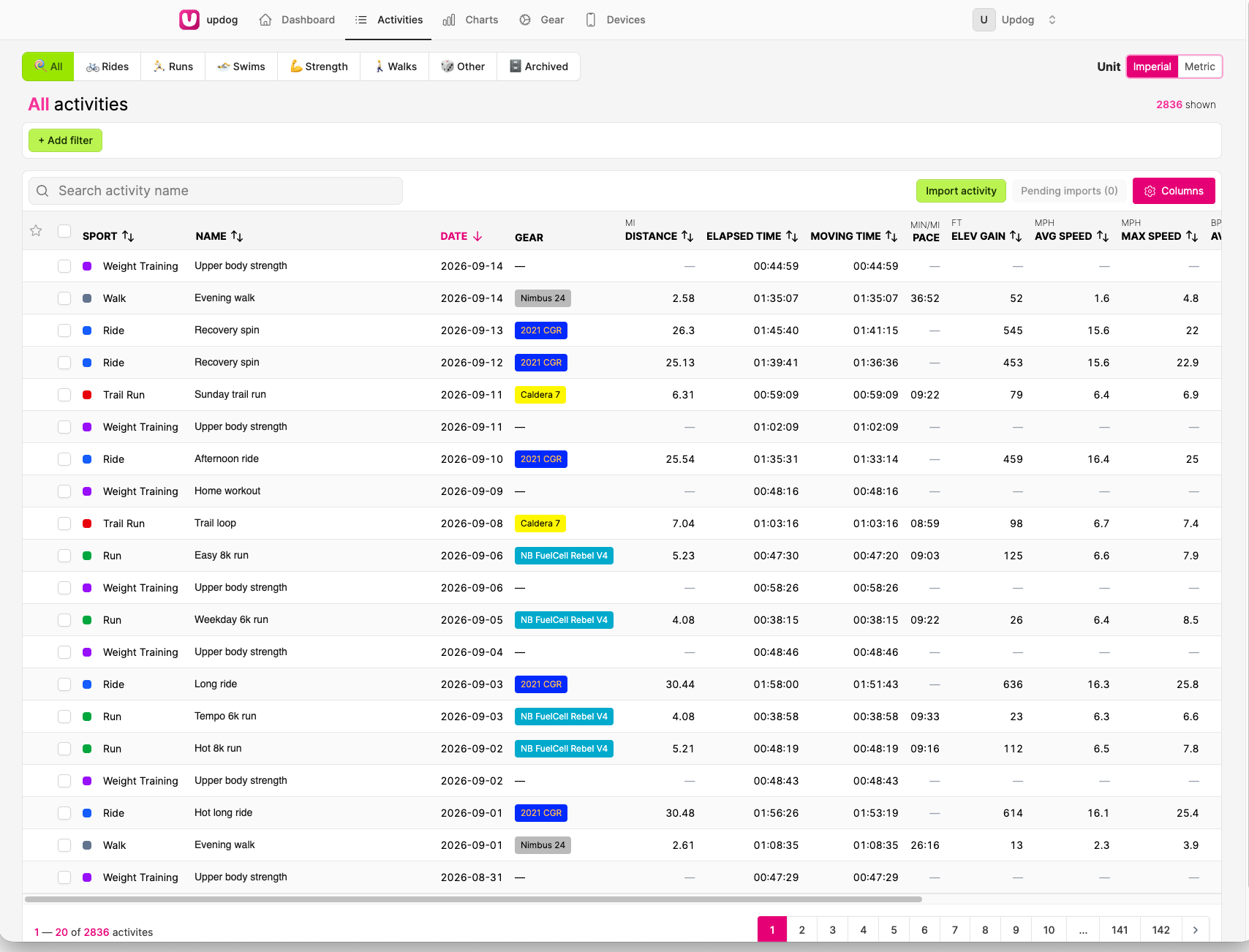Viewport: 1249px width, 952px height.
Task: Select Easy 8k run row checkbox
Action: point(64,556)
